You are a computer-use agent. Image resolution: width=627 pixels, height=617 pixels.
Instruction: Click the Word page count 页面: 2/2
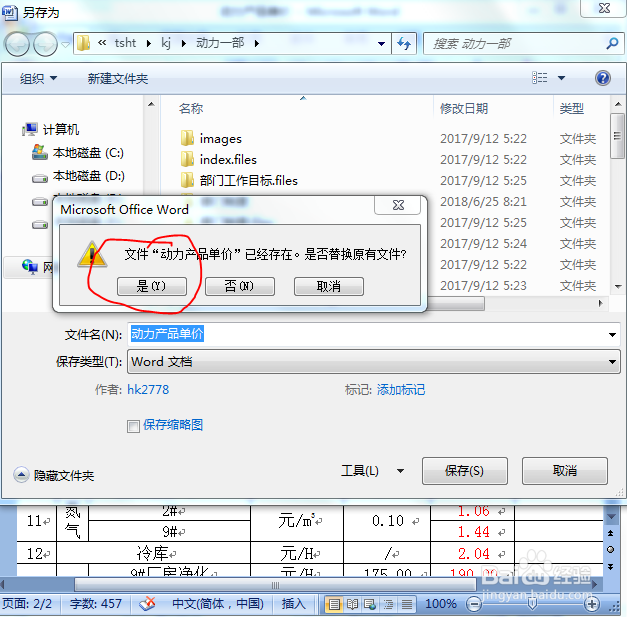coord(27,603)
